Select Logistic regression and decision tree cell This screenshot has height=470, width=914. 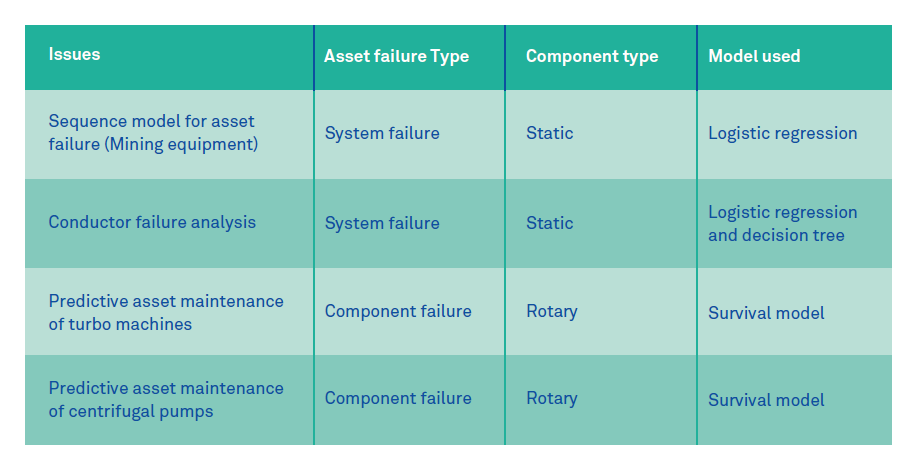coord(783,224)
